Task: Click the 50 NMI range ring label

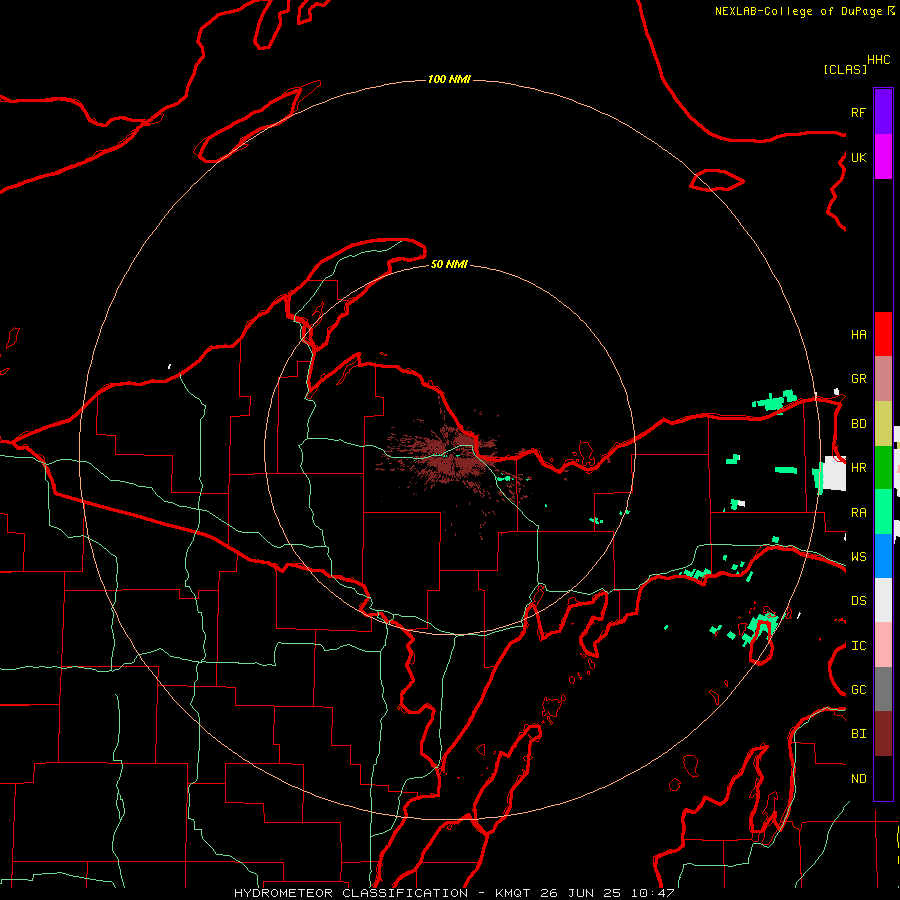Action: coord(449,264)
